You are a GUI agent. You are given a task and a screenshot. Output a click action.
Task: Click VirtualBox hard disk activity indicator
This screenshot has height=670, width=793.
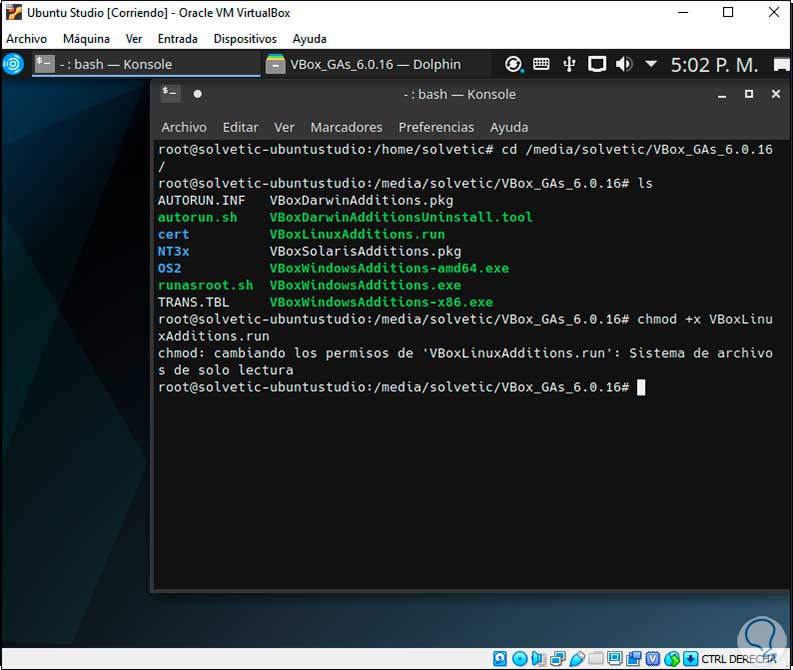coord(500,658)
